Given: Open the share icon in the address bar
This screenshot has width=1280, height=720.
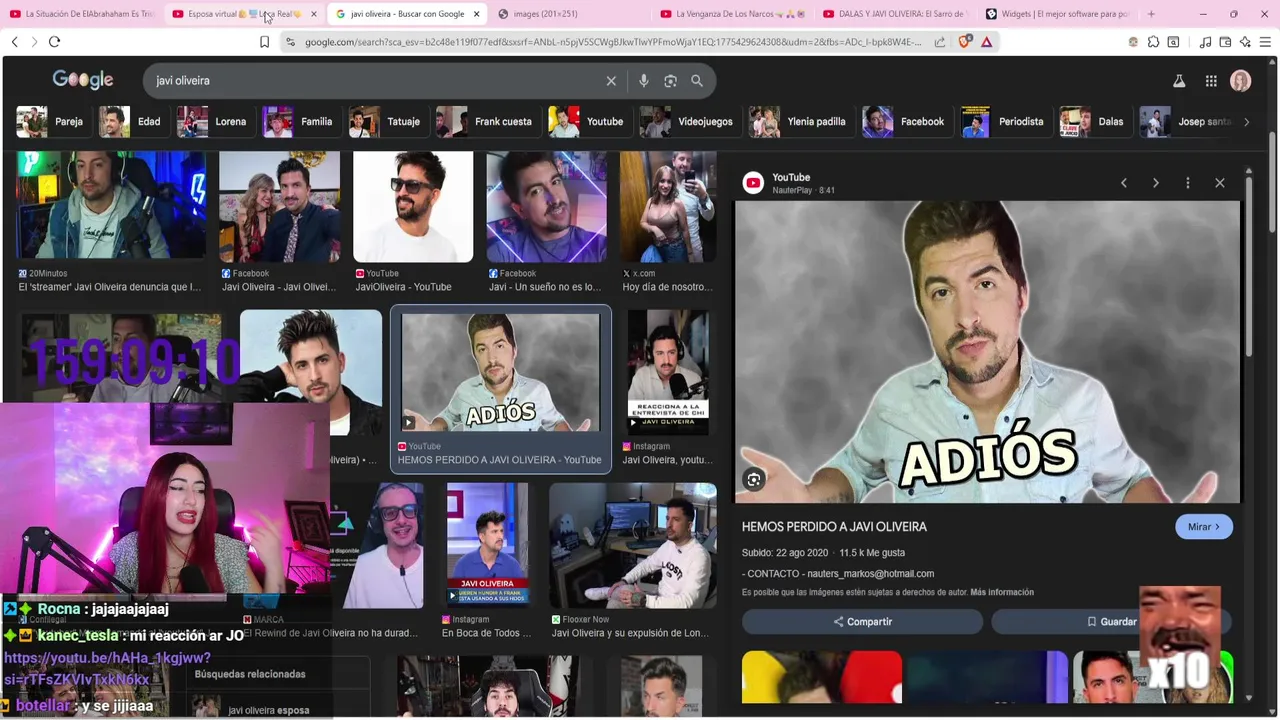Looking at the screenshot, I should pos(940,42).
